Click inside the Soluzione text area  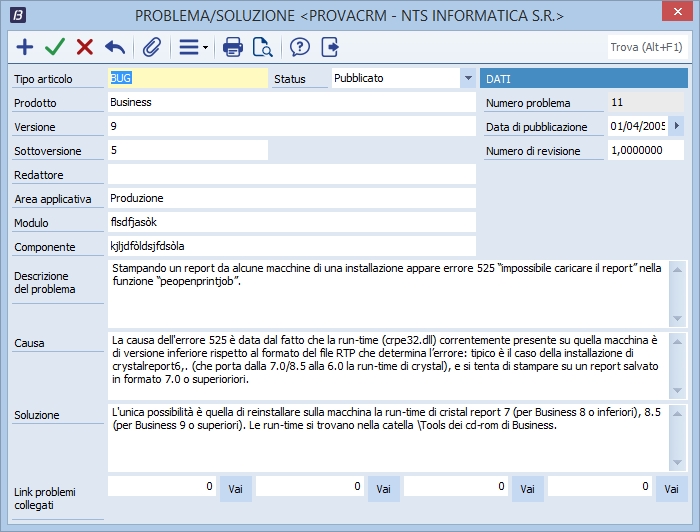tap(388, 438)
